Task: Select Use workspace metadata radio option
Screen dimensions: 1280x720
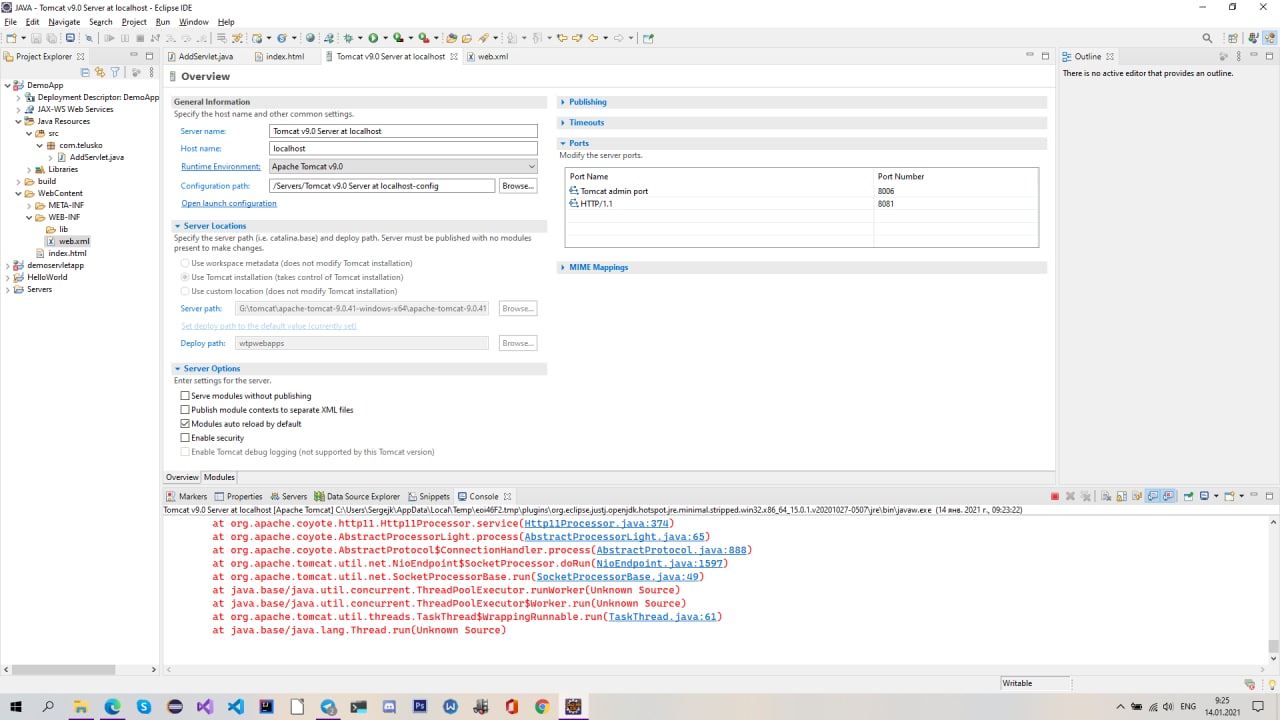Action: 185,263
